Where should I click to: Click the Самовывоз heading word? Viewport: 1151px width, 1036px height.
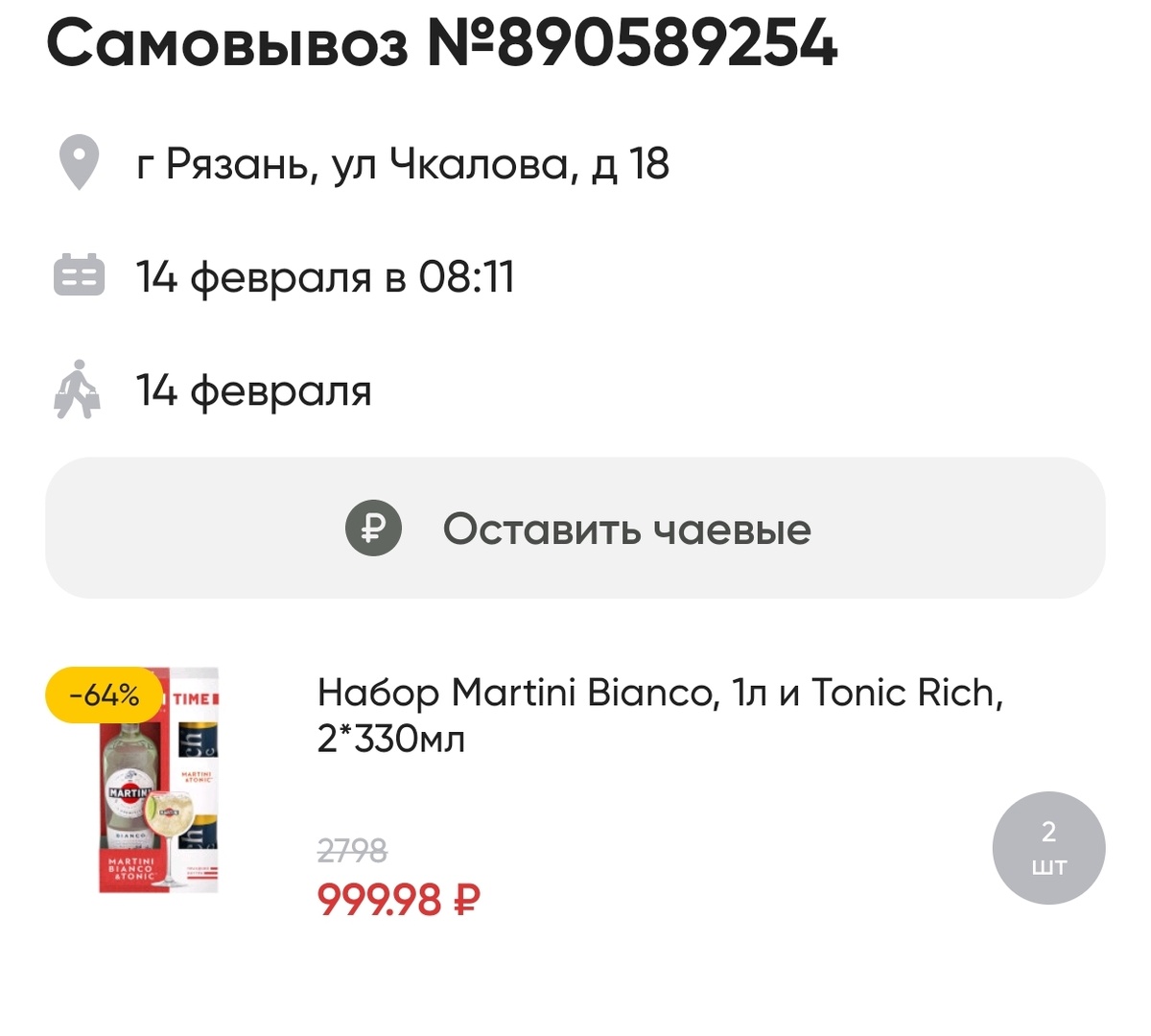coord(227,43)
